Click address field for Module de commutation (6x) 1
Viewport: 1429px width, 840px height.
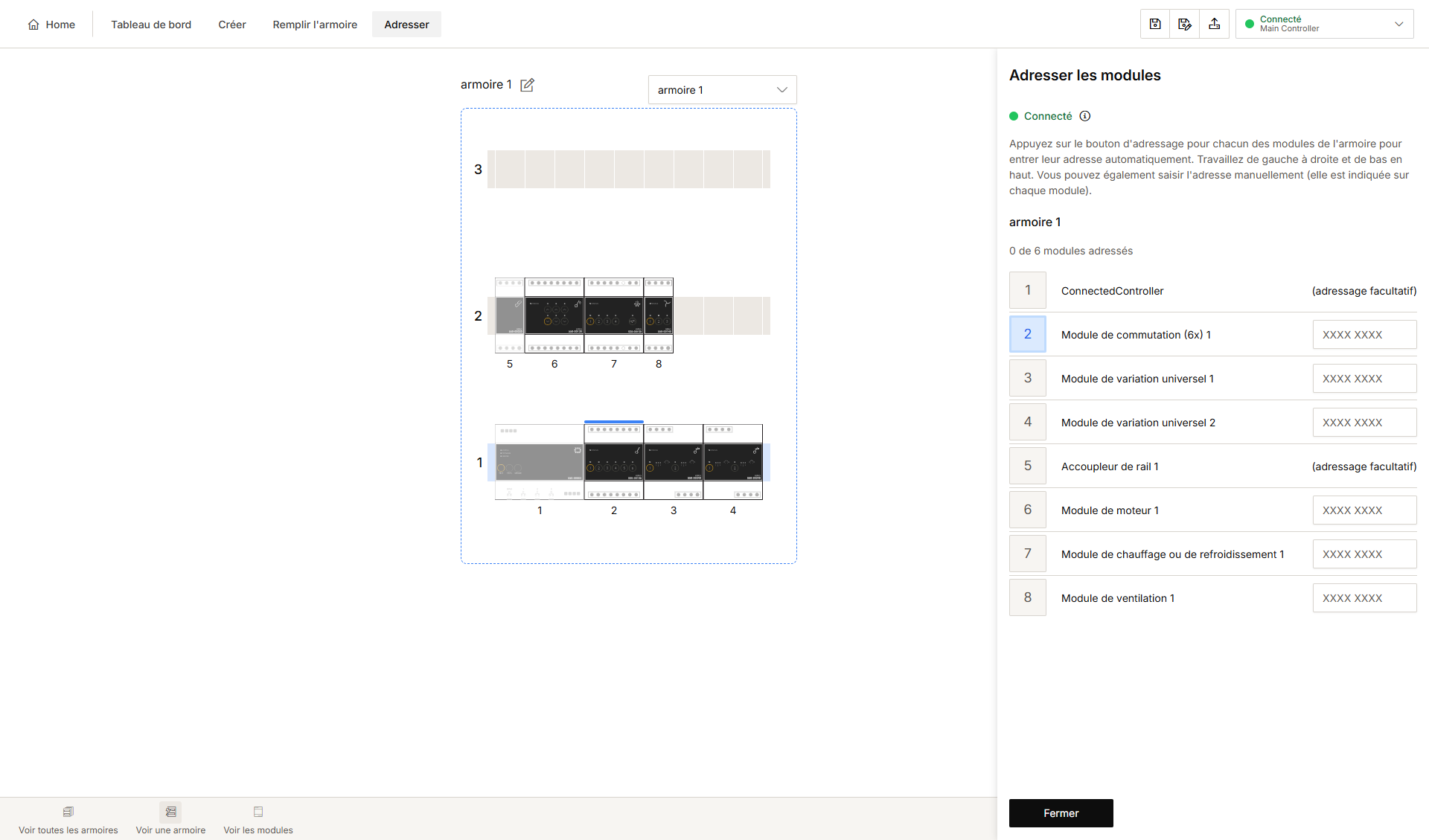pyautogui.click(x=1365, y=335)
